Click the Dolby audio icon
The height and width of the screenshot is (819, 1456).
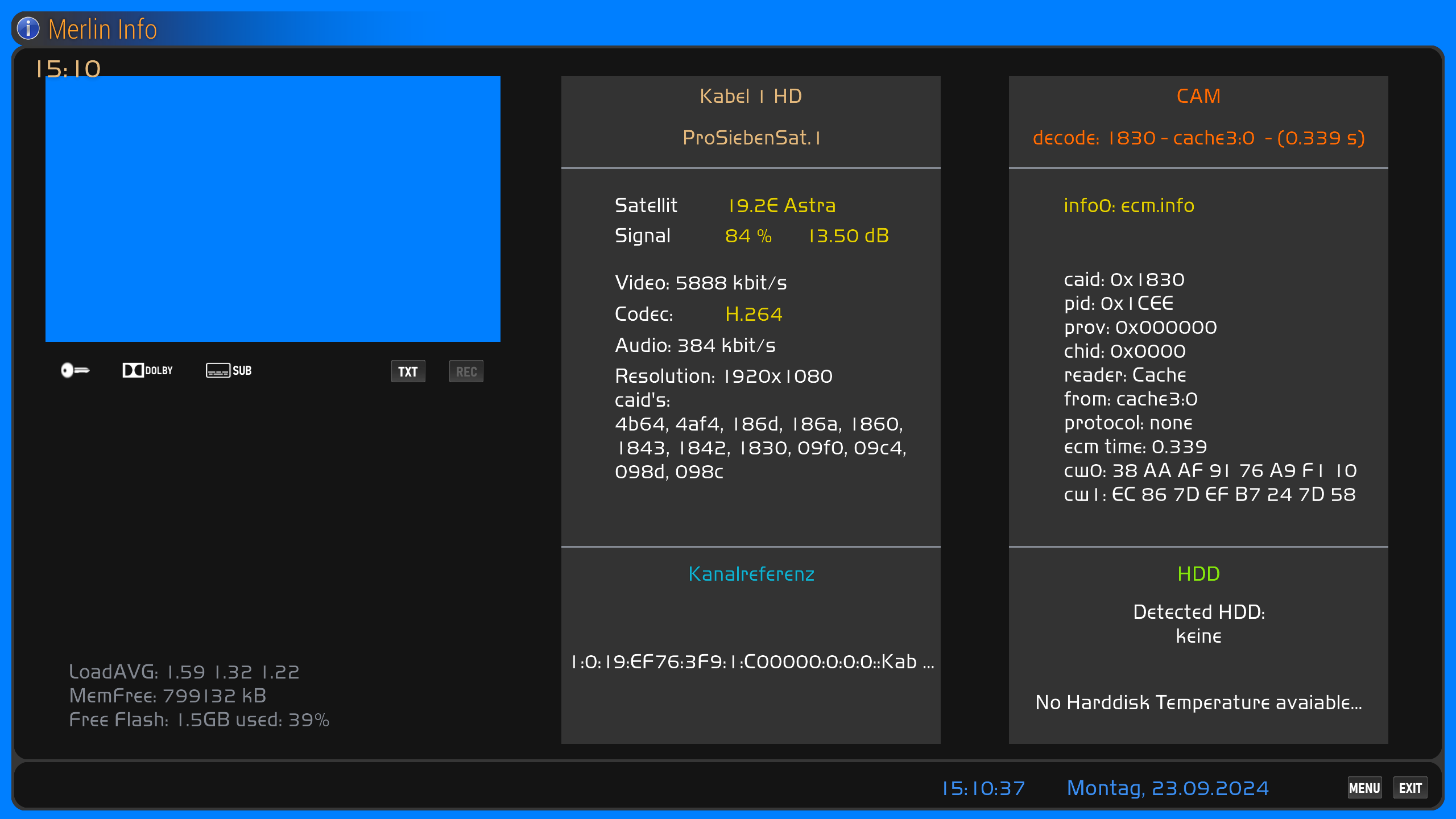pos(147,370)
